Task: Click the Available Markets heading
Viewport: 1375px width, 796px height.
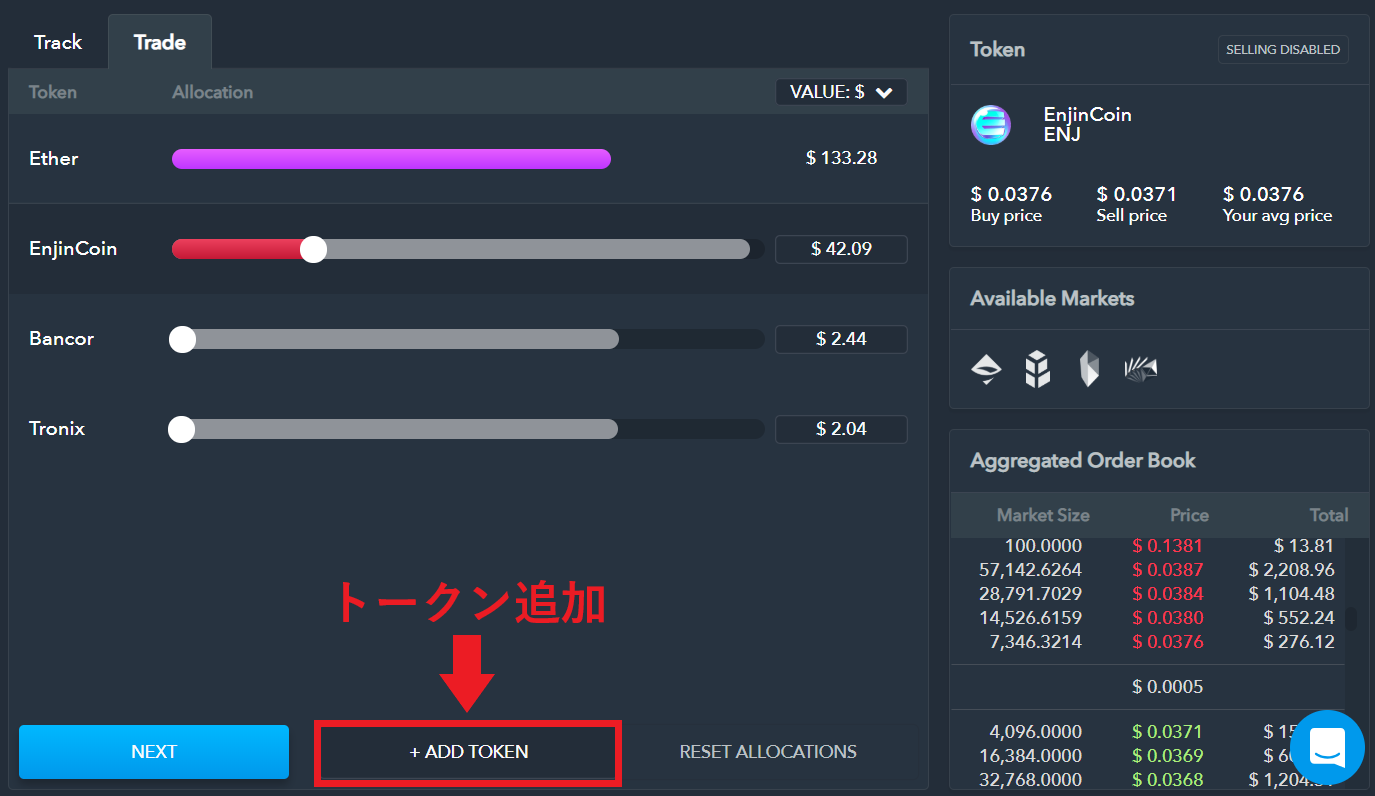Action: click(1052, 299)
